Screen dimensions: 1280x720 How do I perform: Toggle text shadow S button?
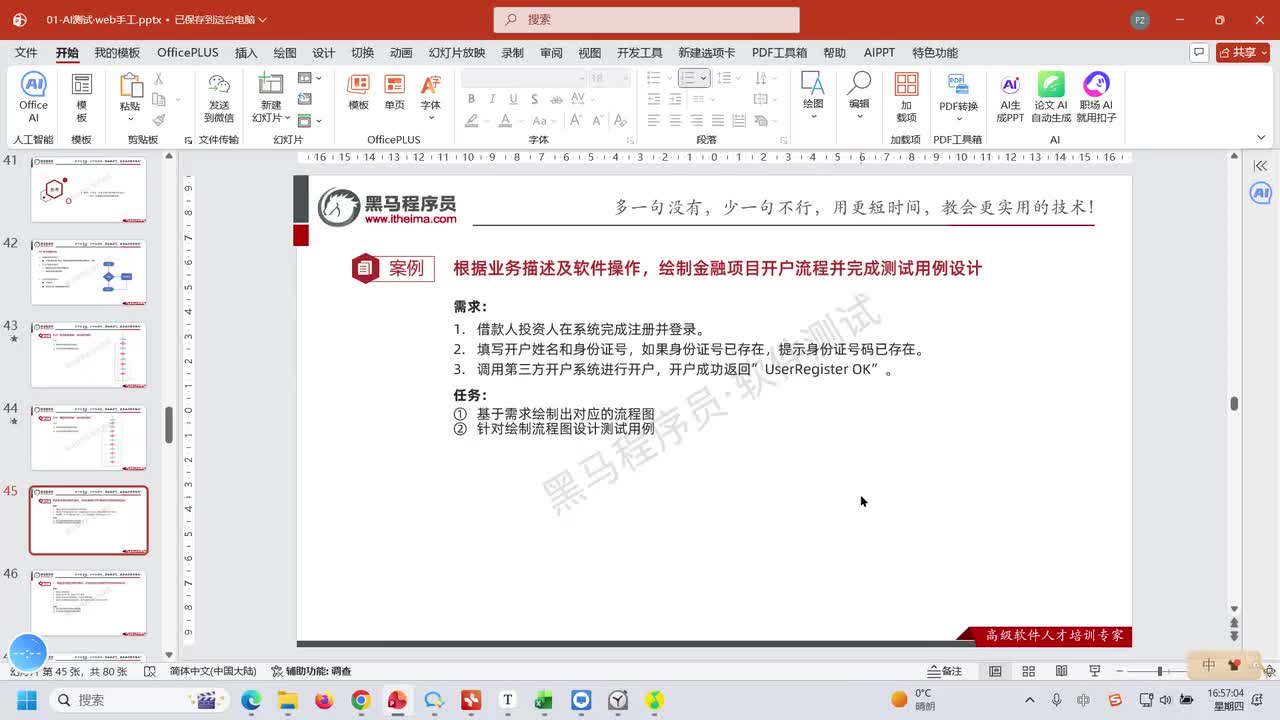point(535,99)
